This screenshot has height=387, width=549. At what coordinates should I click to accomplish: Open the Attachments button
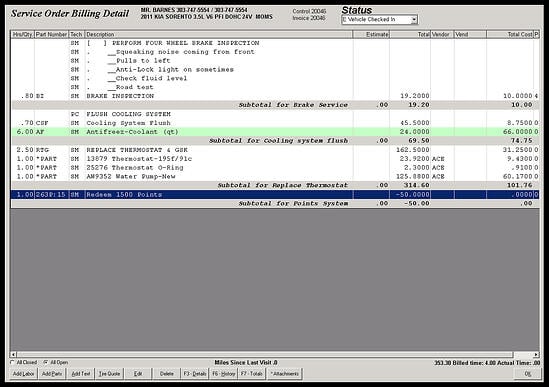(x=285, y=374)
